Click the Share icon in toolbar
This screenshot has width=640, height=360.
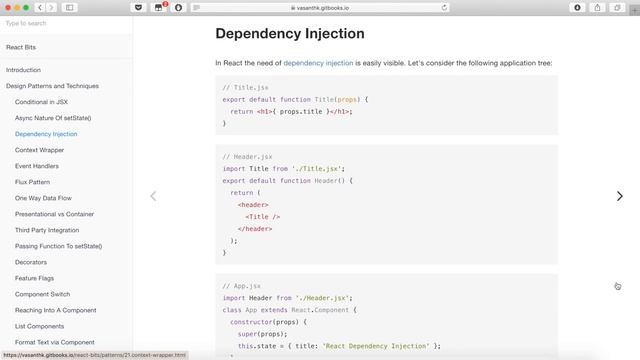(x=597, y=7)
